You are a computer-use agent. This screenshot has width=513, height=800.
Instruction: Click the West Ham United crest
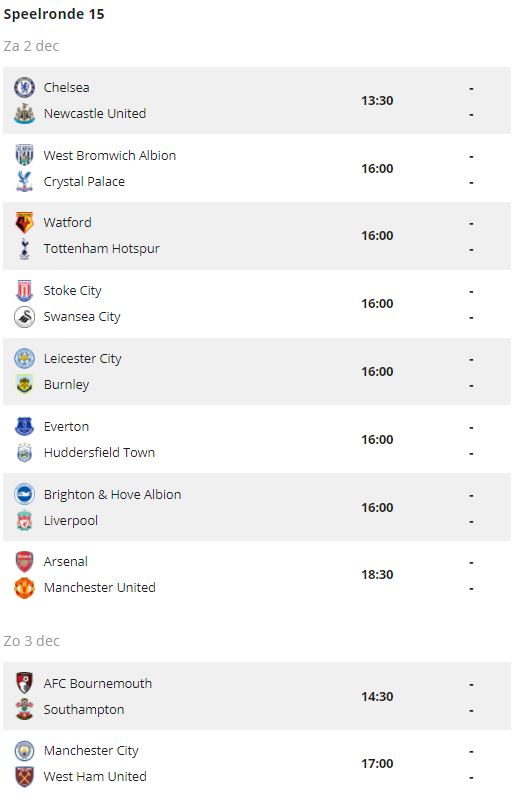click(x=24, y=777)
